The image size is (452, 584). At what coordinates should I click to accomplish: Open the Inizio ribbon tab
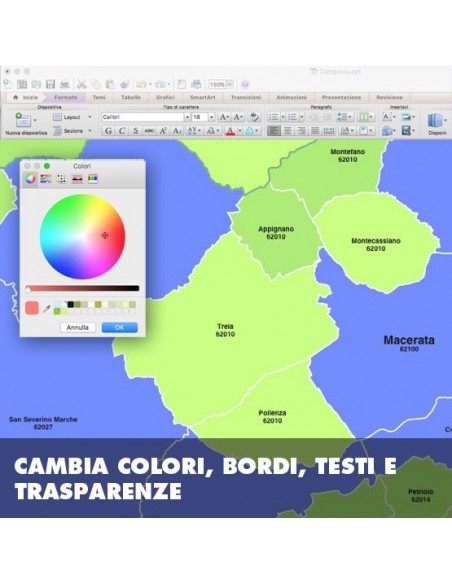point(26,98)
